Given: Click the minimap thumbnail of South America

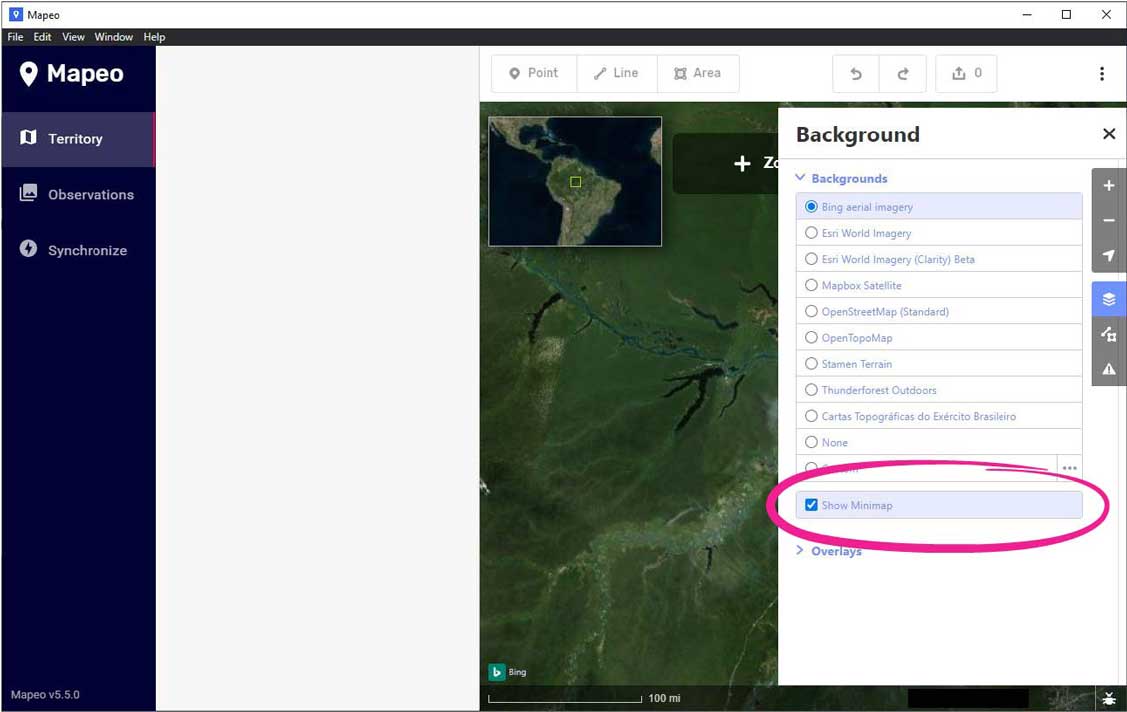Looking at the screenshot, I should coord(575,181).
